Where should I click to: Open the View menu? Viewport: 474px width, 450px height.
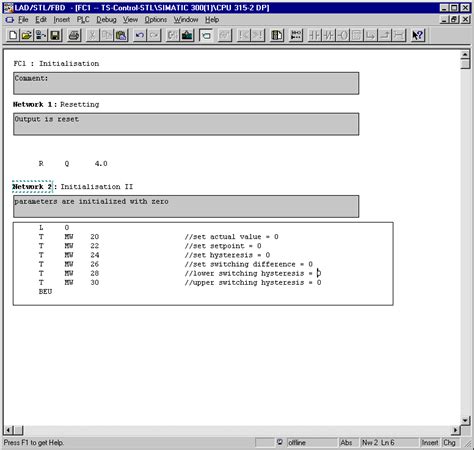pyautogui.click(x=130, y=20)
